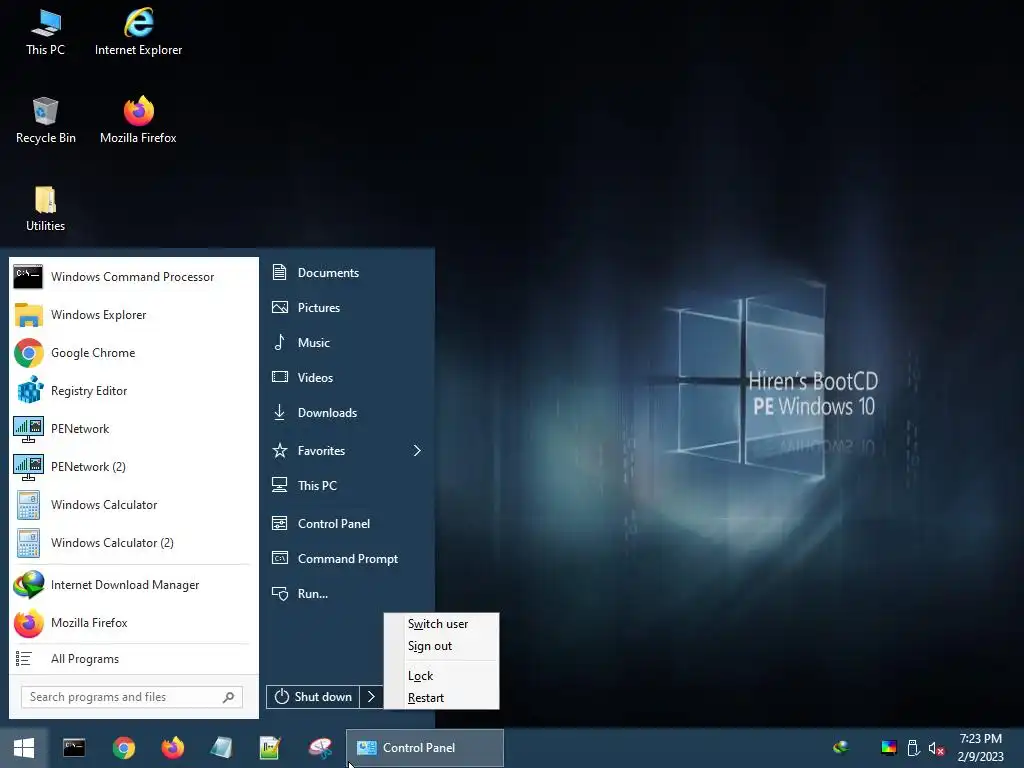Open the green chart taskbar icon

point(270,748)
